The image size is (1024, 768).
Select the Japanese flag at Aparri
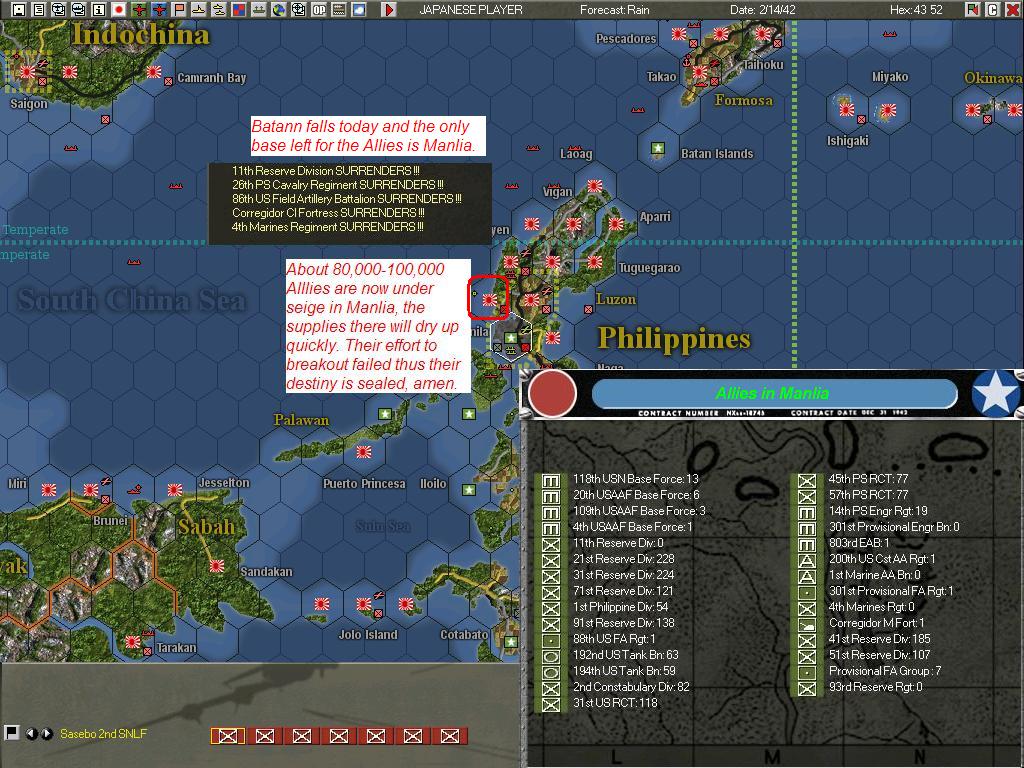pos(616,224)
